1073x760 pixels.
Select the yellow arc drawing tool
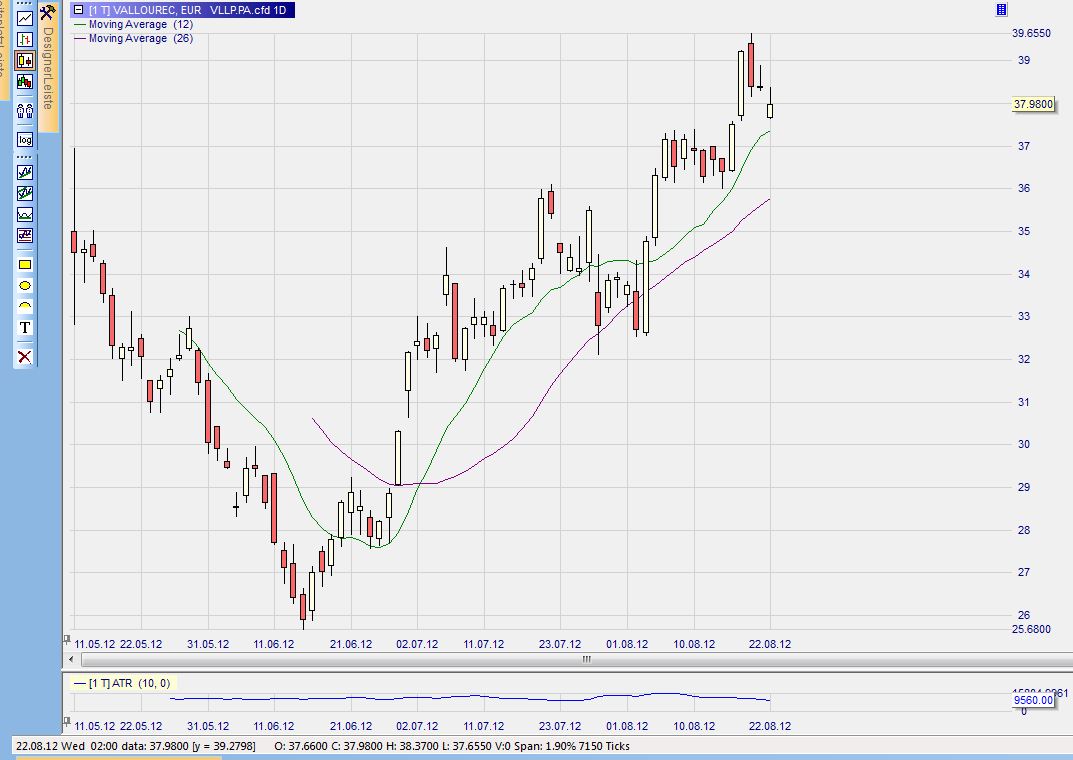[25, 306]
